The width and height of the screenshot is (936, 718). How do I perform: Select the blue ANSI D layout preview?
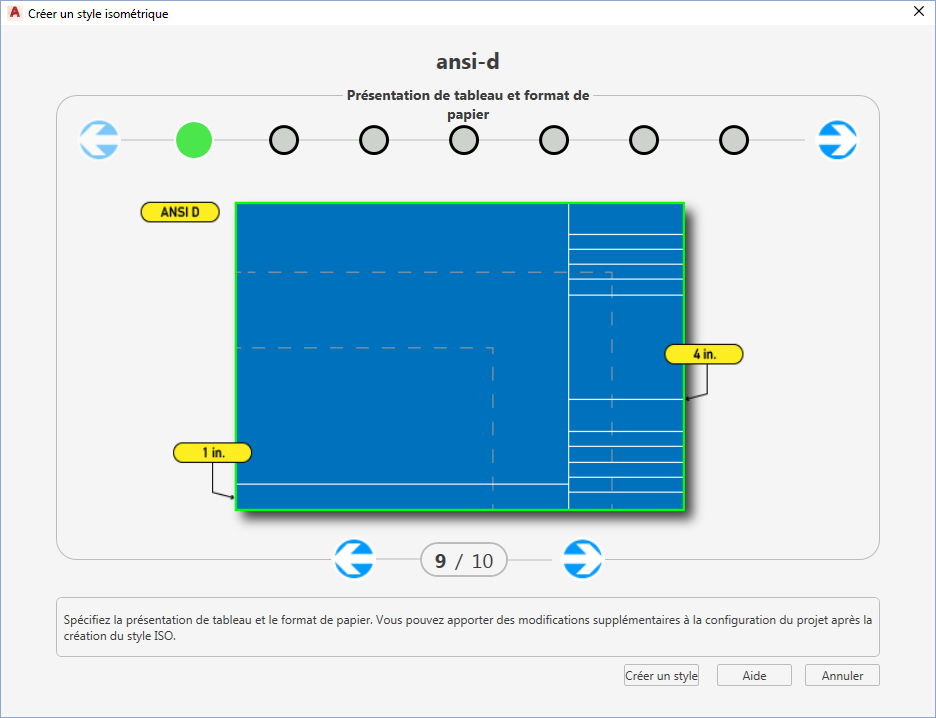click(x=460, y=356)
